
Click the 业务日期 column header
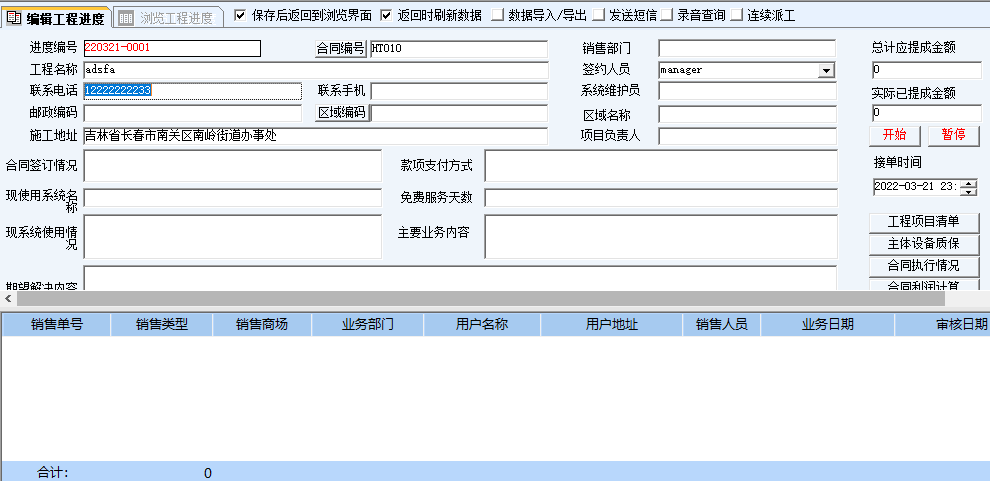coord(827,324)
